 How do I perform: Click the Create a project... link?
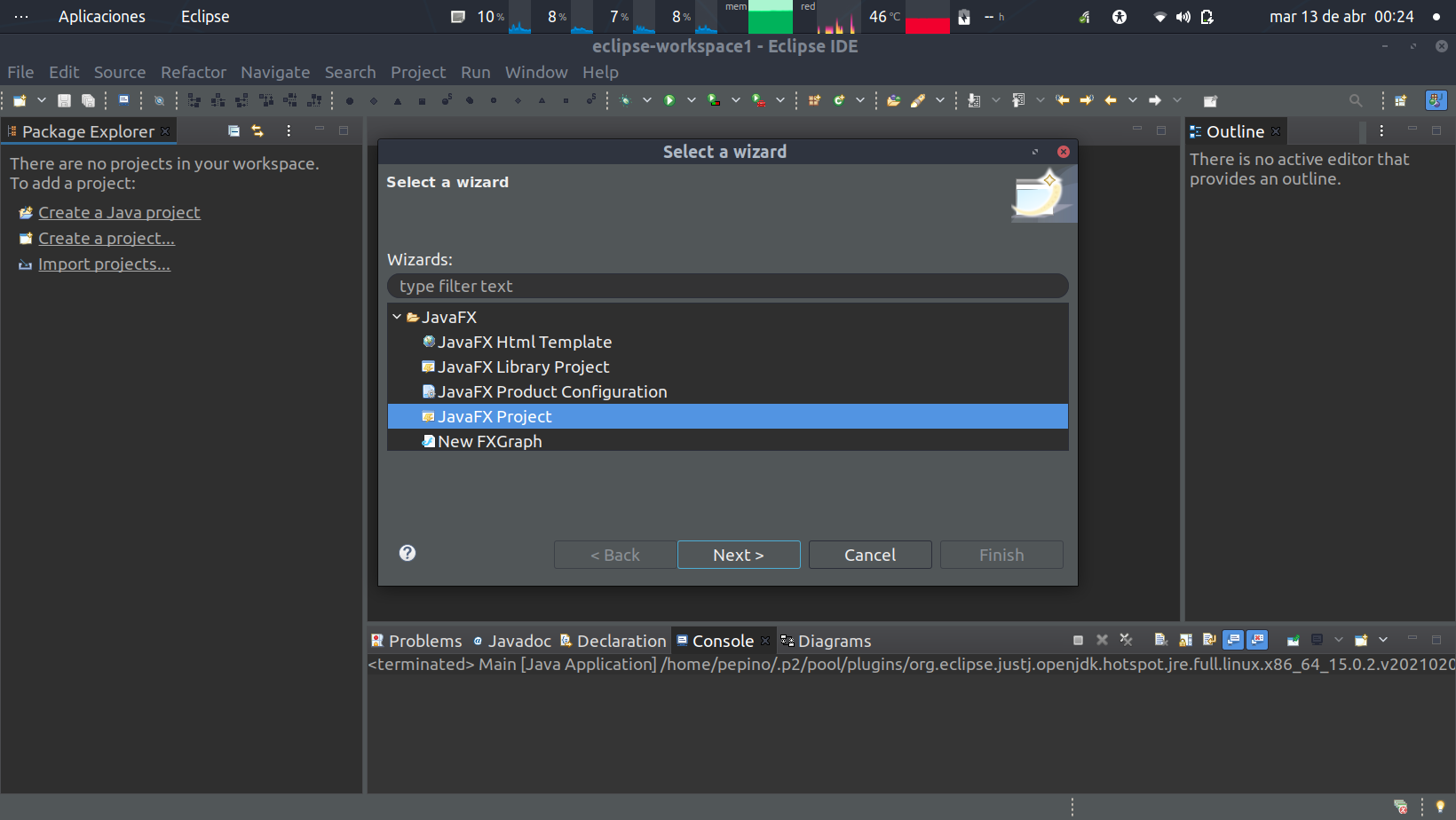tap(107, 239)
